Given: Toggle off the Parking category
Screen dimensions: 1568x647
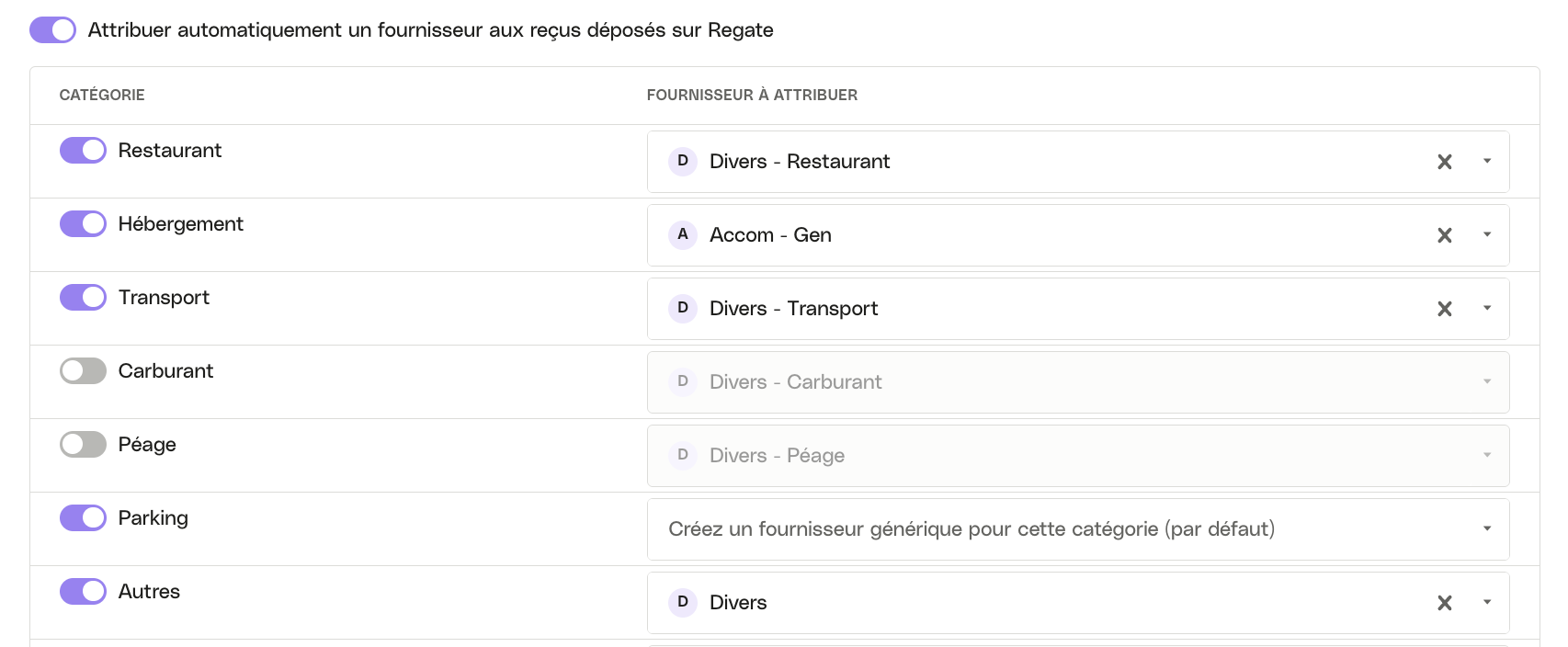Looking at the screenshot, I should (83, 518).
